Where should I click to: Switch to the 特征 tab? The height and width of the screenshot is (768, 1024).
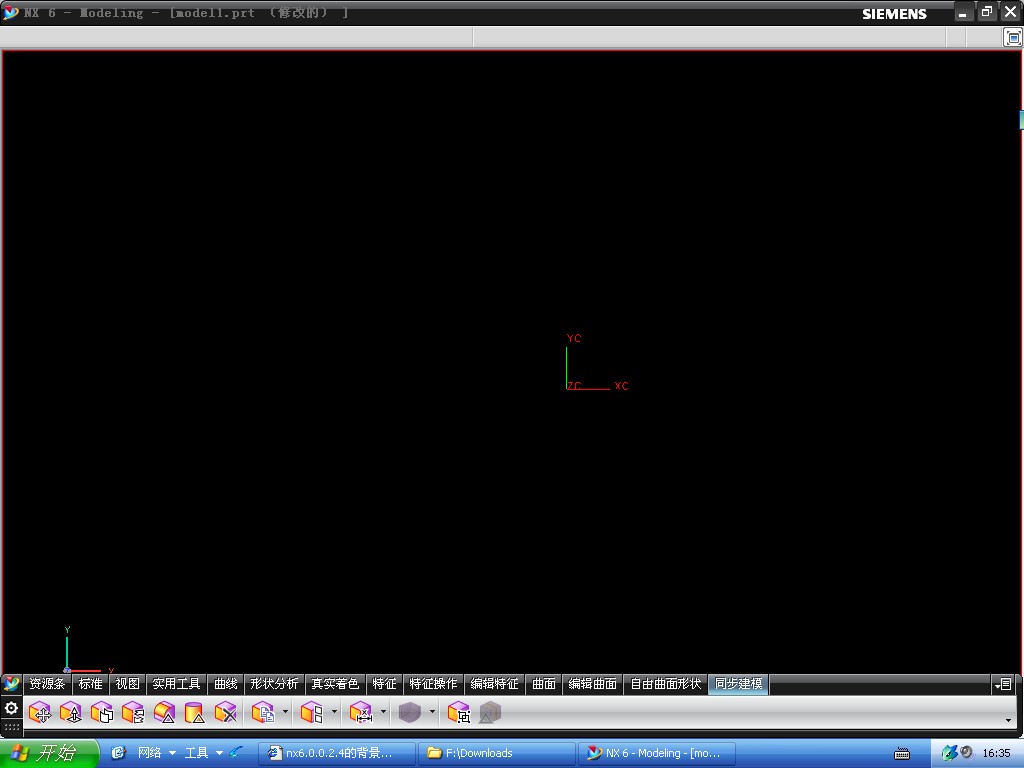coord(384,684)
